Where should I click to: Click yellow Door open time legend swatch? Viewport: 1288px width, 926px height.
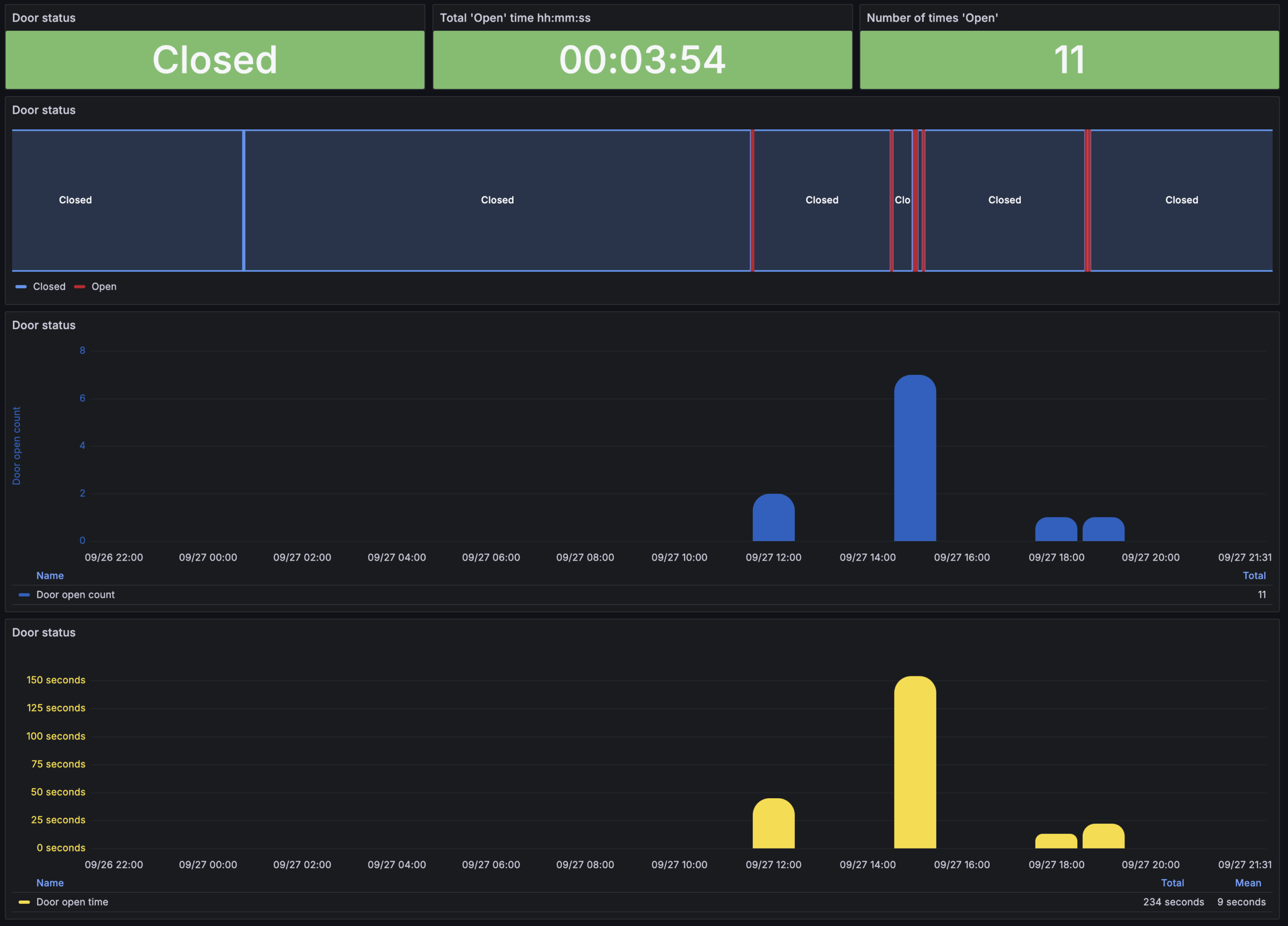coord(24,902)
